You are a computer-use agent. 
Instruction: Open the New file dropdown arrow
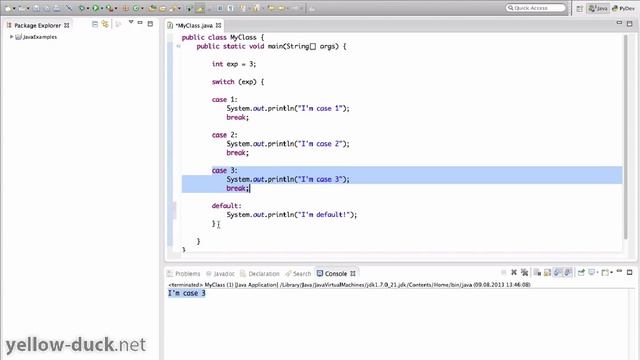tap(14, 8)
